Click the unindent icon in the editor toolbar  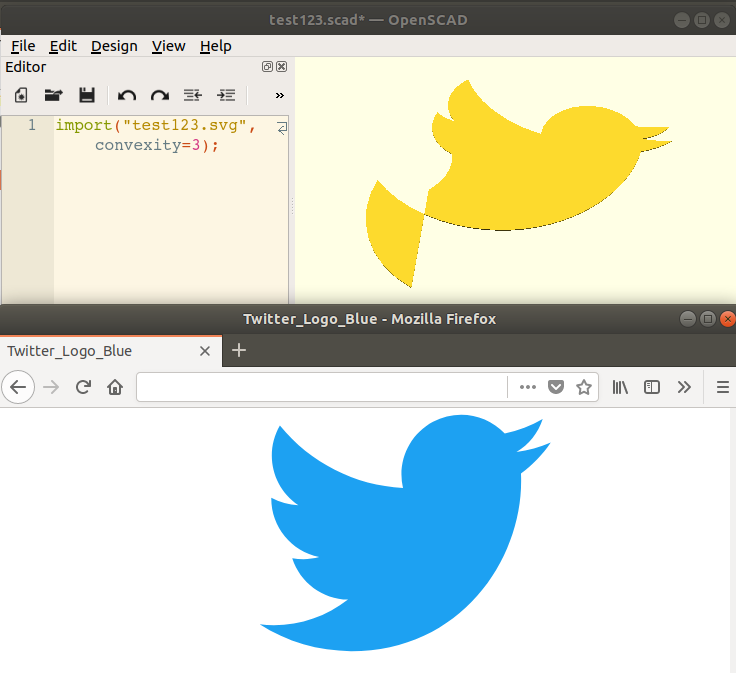click(192, 95)
